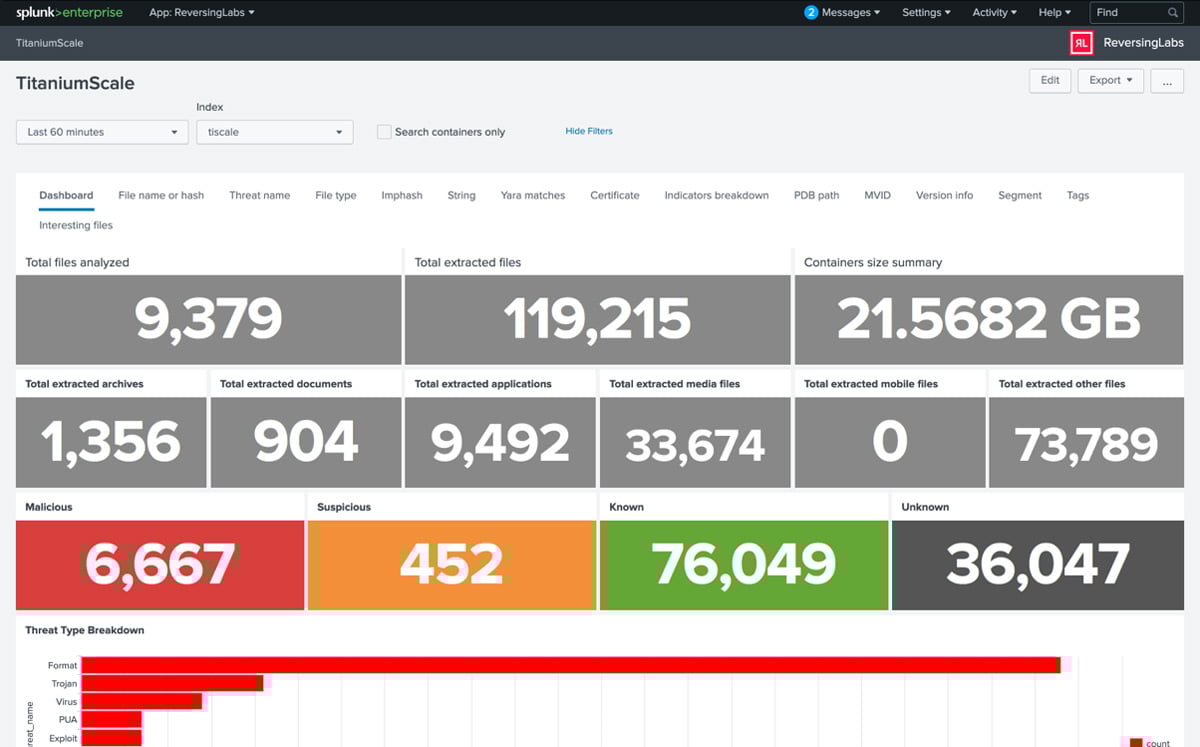Click the Containers size 21.5682 GB panel
This screenshot has width=1200, height=747.
point(989,320)
